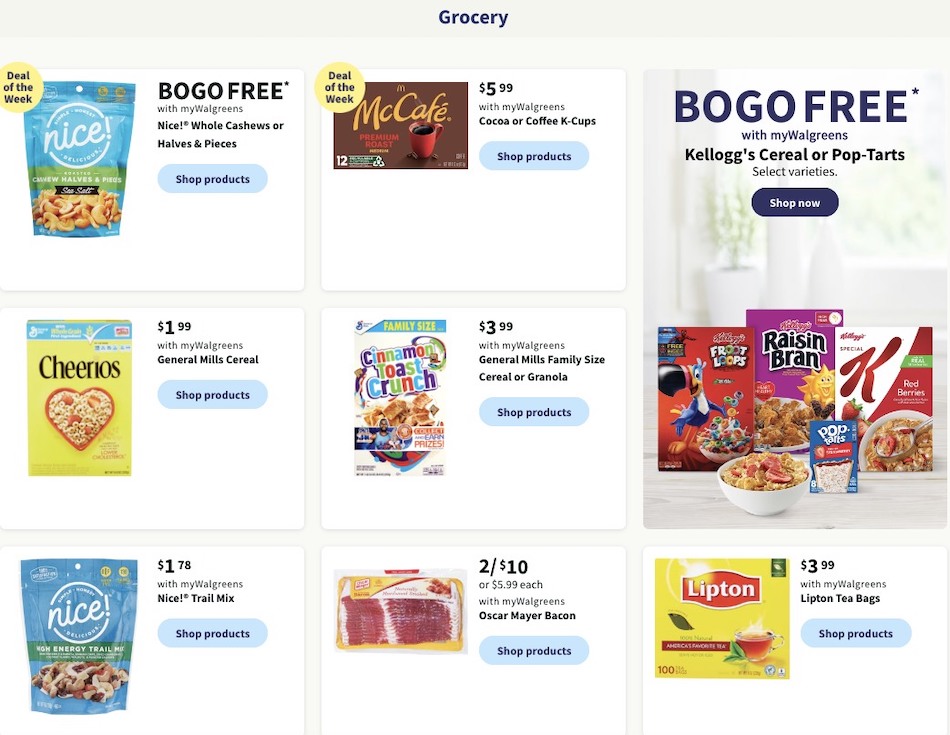
Task: Click the Kellogg's Cereal or Pop-Tarts title
Action: pos(795,155)
